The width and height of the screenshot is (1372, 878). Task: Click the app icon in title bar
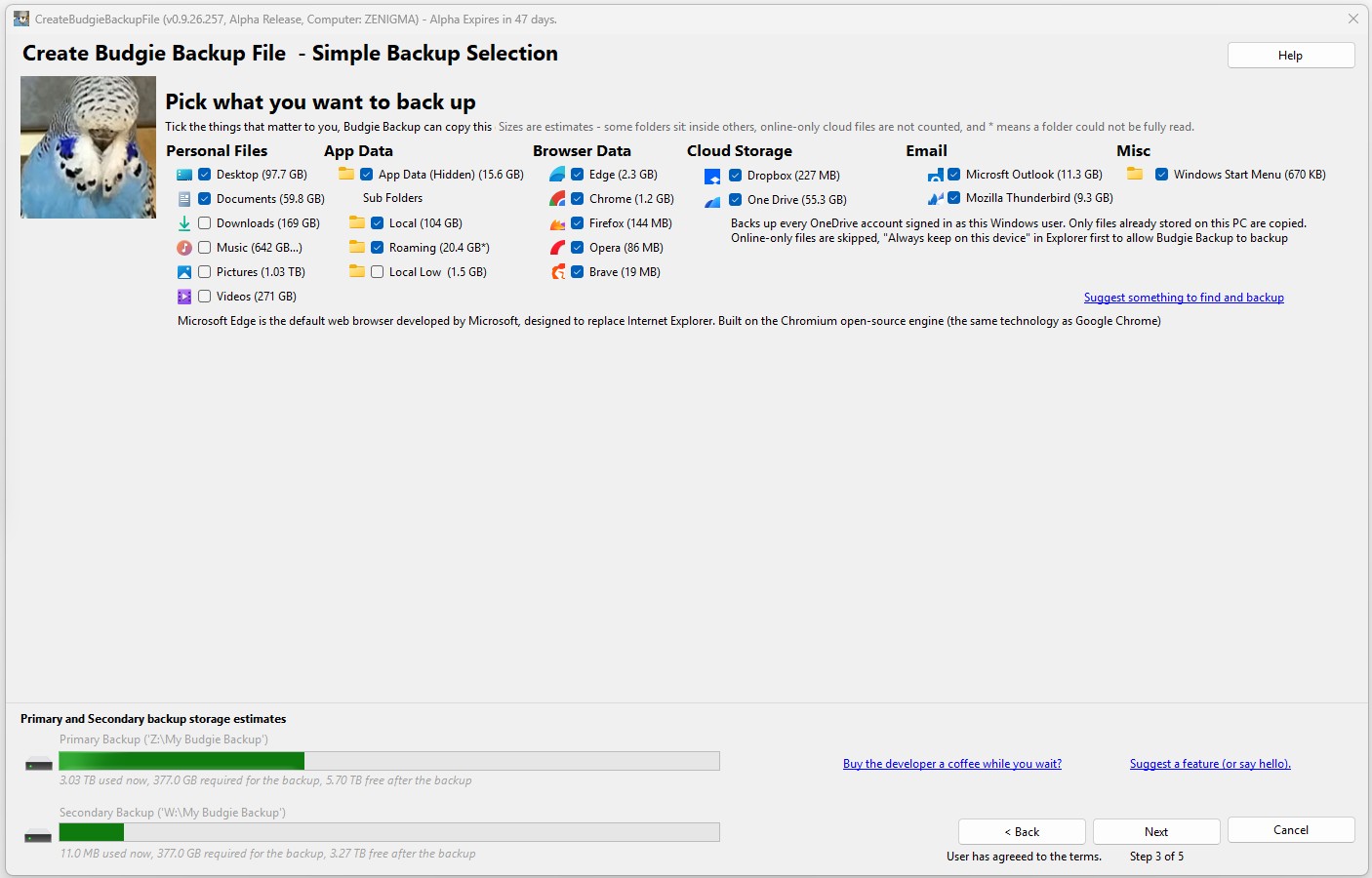21,19
